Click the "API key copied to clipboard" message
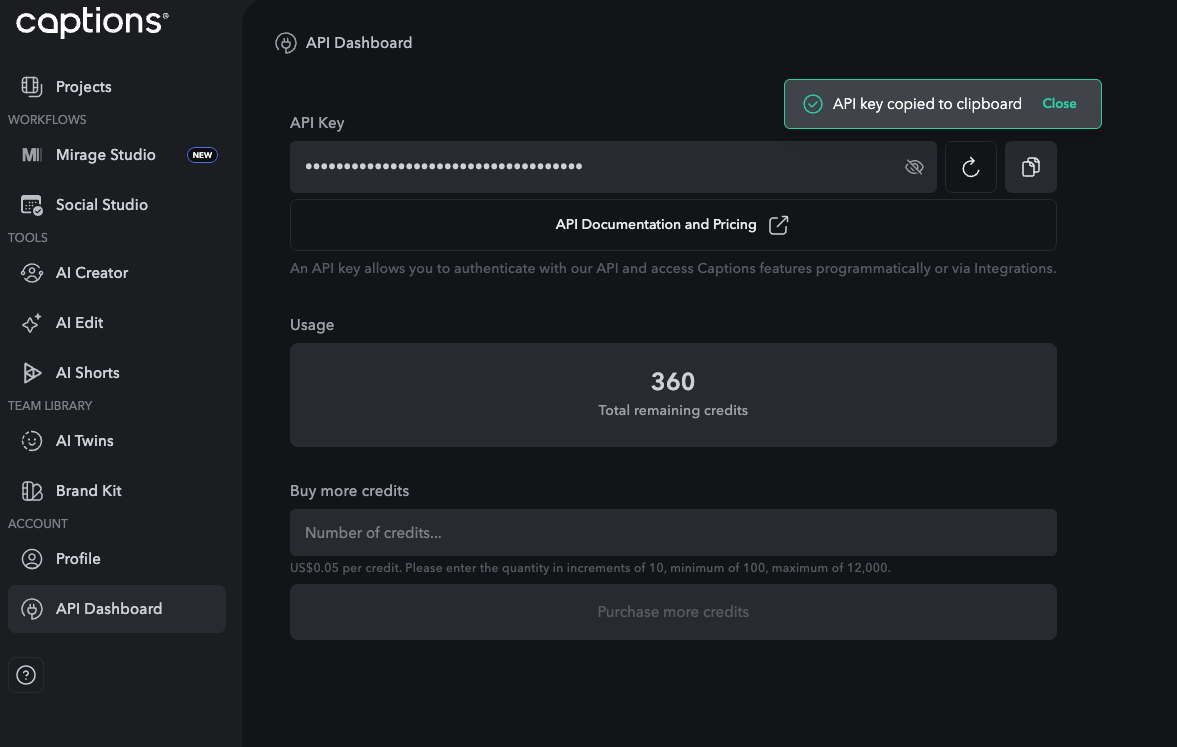 tap(927, 104)
